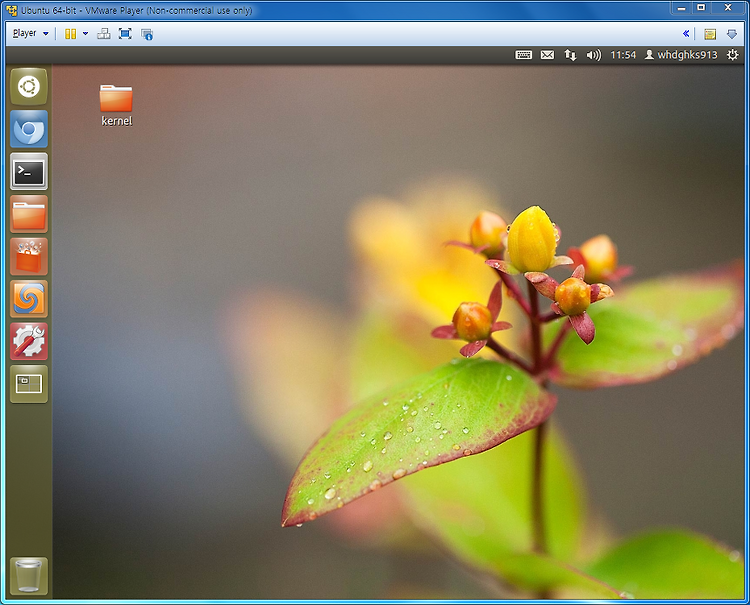
Task: Expand the power options dropdown arrow
Action: (86, 33)
